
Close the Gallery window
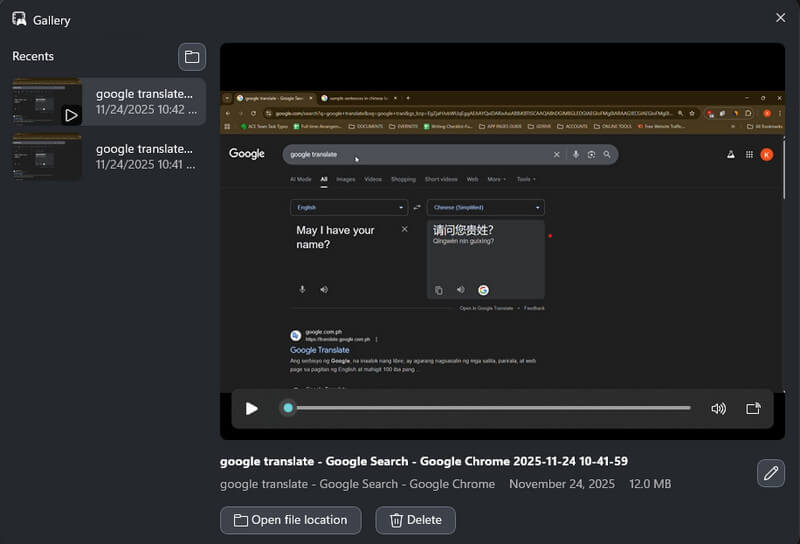[781, 18]
